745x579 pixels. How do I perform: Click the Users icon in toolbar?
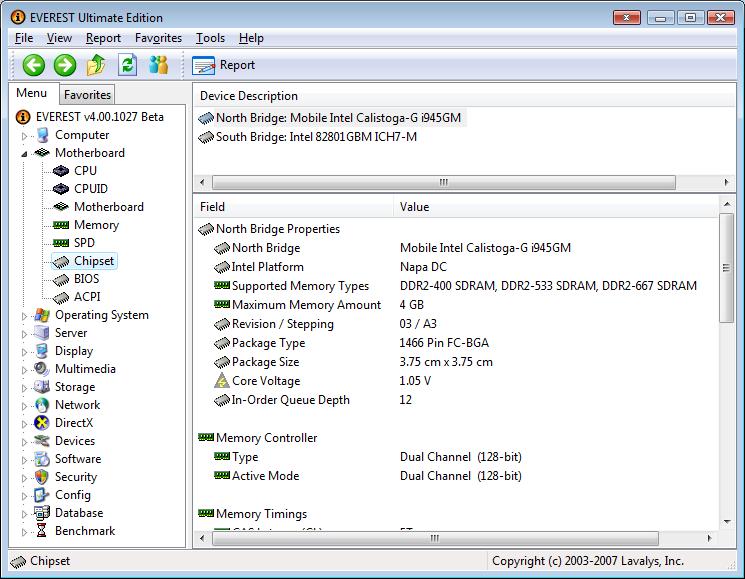click(158, 65)
